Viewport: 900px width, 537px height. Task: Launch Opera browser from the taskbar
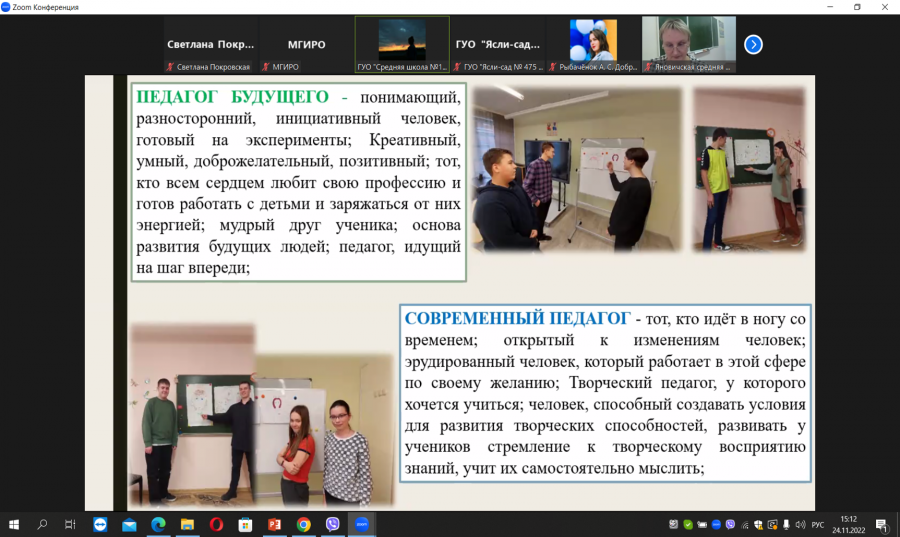coord(216,524)
